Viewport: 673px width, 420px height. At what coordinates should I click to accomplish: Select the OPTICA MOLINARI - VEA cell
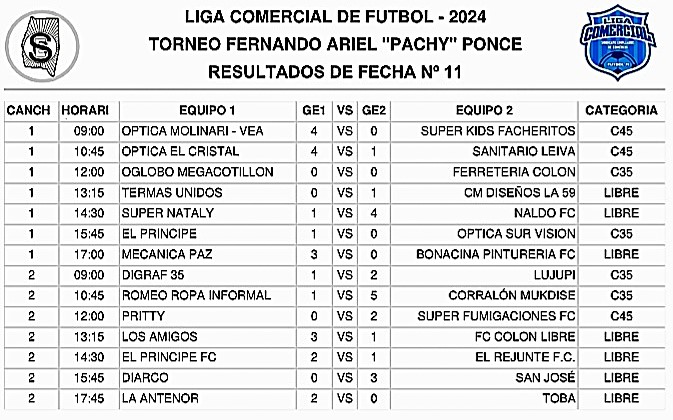coord(208,131)
